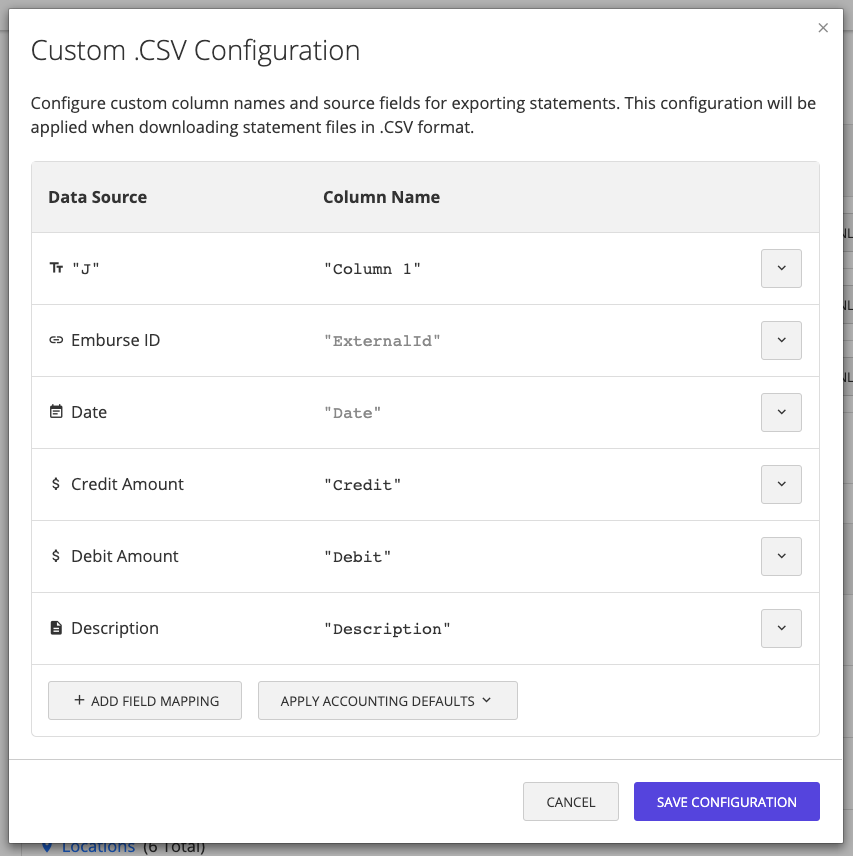Image resolution: width=853 pixels, height=856 pixels.
Task: Dismiss the dialog with the X icon
Action: [x=823, y=28]
